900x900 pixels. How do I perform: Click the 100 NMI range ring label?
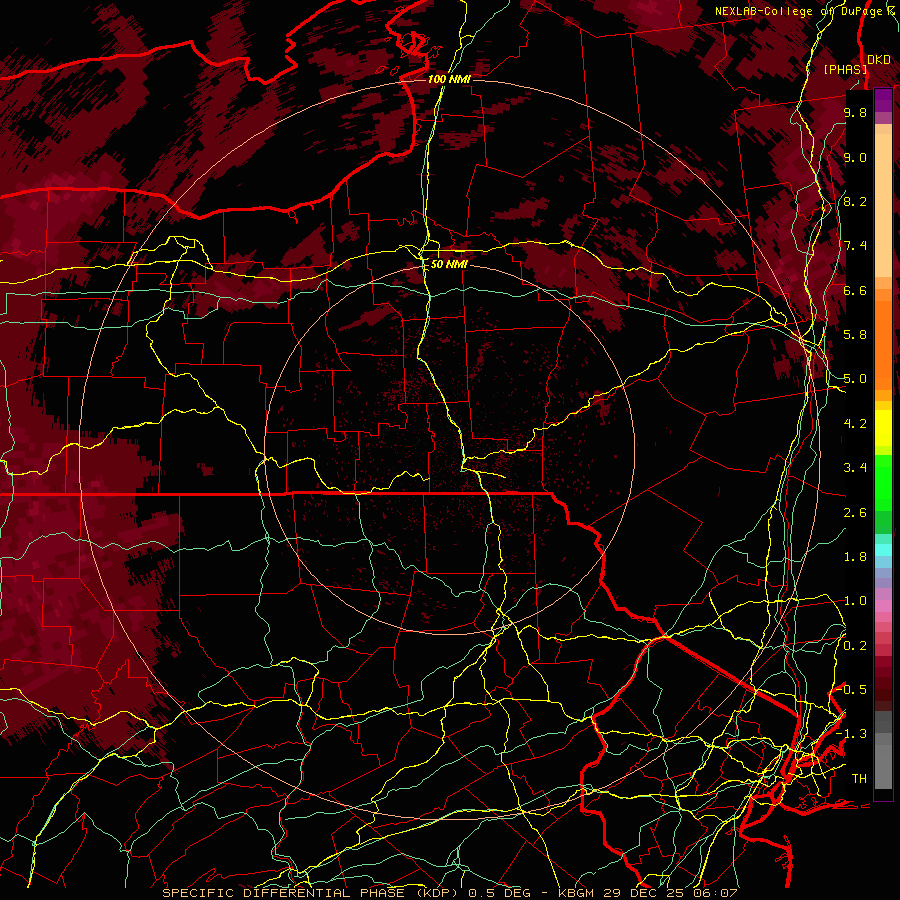449,79
